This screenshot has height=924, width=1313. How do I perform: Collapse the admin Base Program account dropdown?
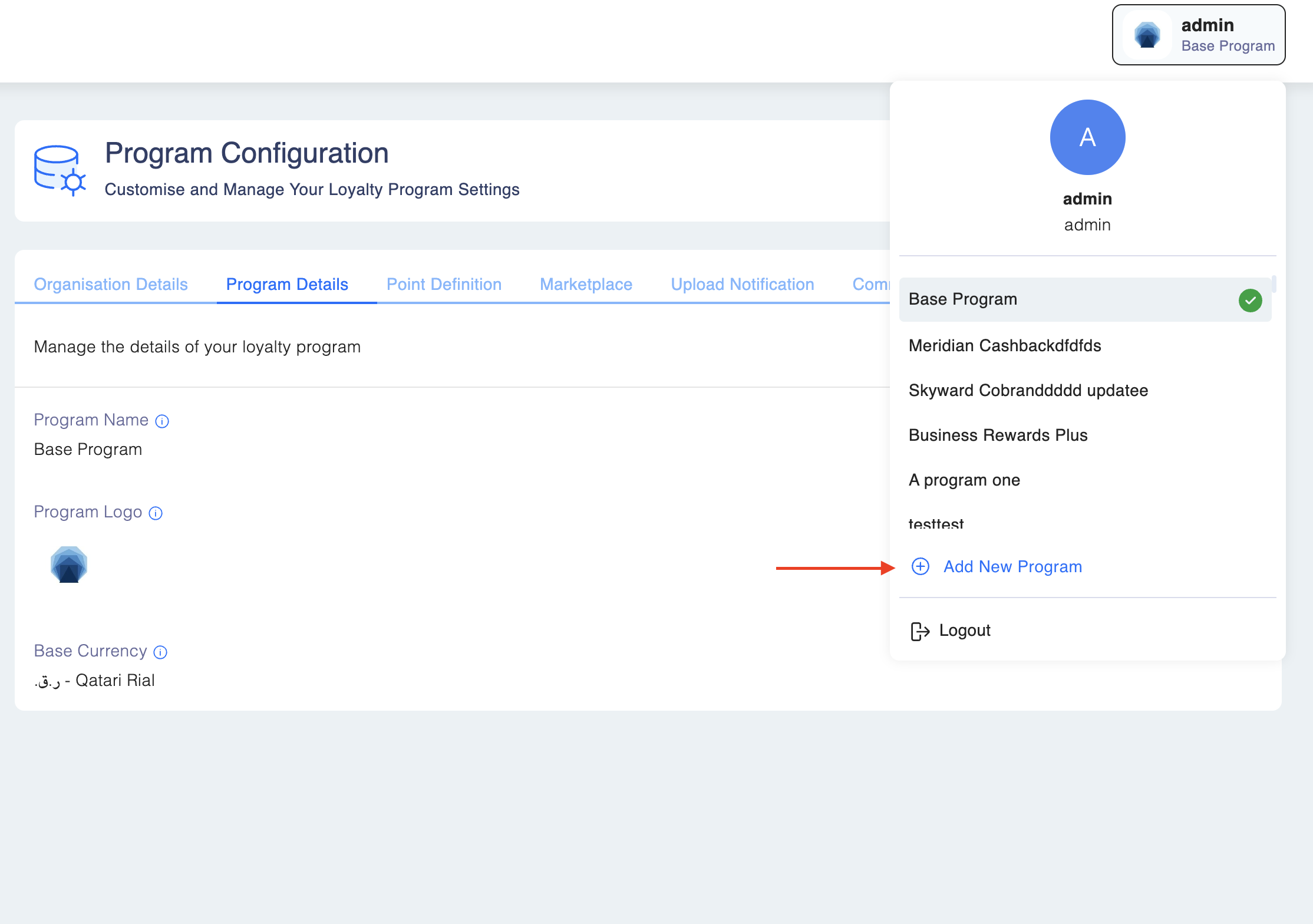coord(1198,35)
